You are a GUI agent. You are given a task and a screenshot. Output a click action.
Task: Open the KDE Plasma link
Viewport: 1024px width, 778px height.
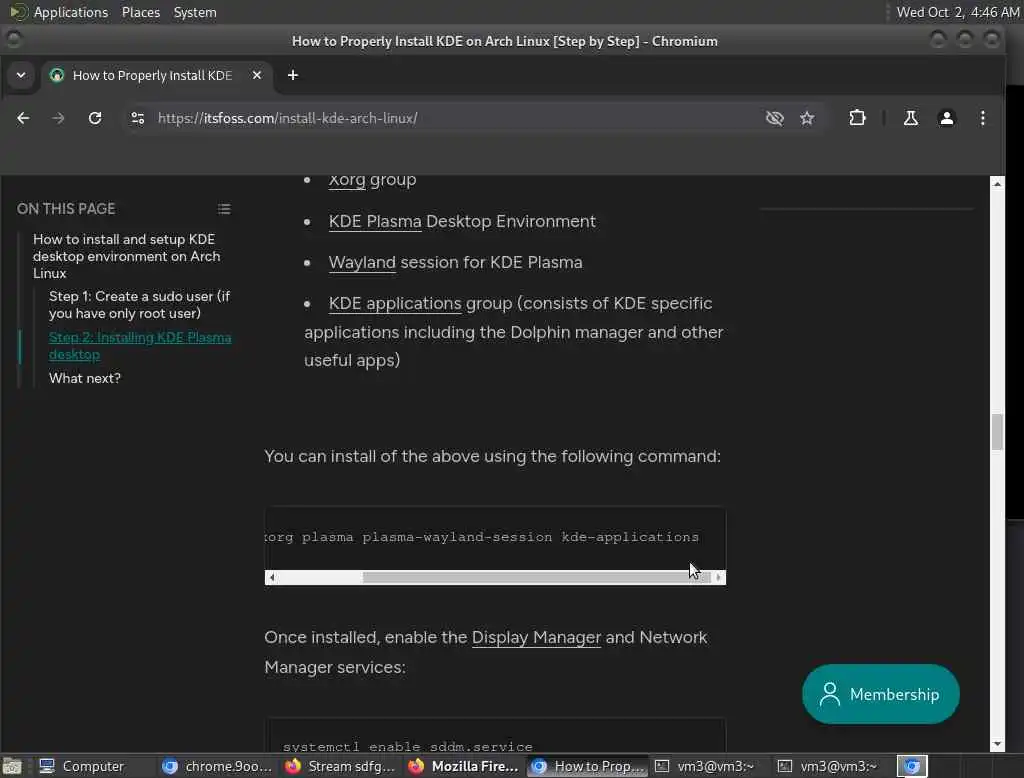(375, 221)
